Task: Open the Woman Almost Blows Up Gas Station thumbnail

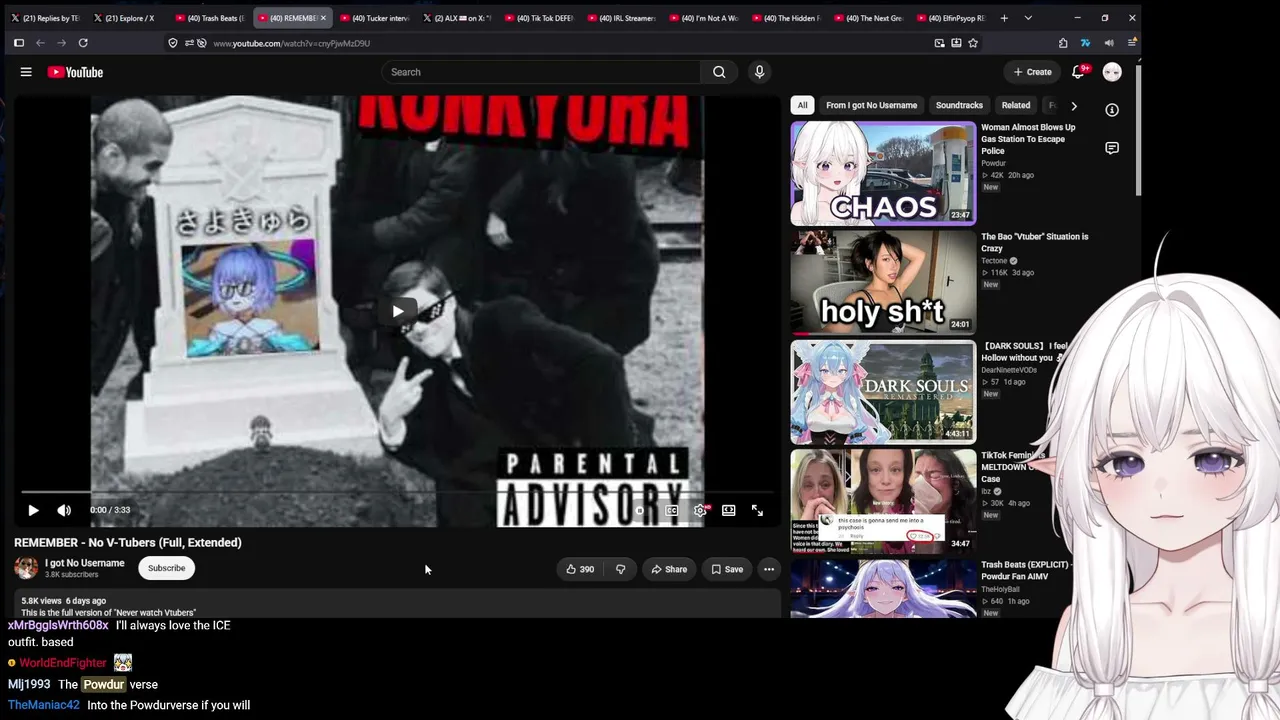Action: click(883, 174)
